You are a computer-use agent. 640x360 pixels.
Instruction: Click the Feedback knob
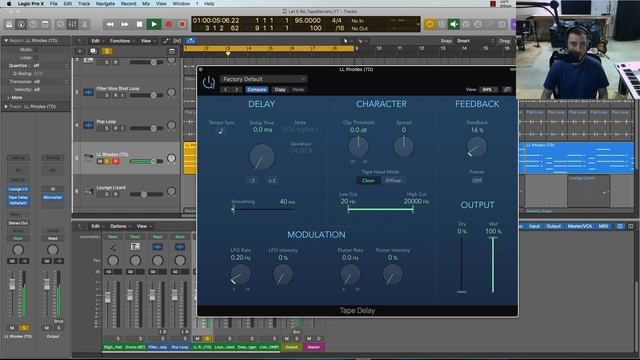tap(476, 147)
